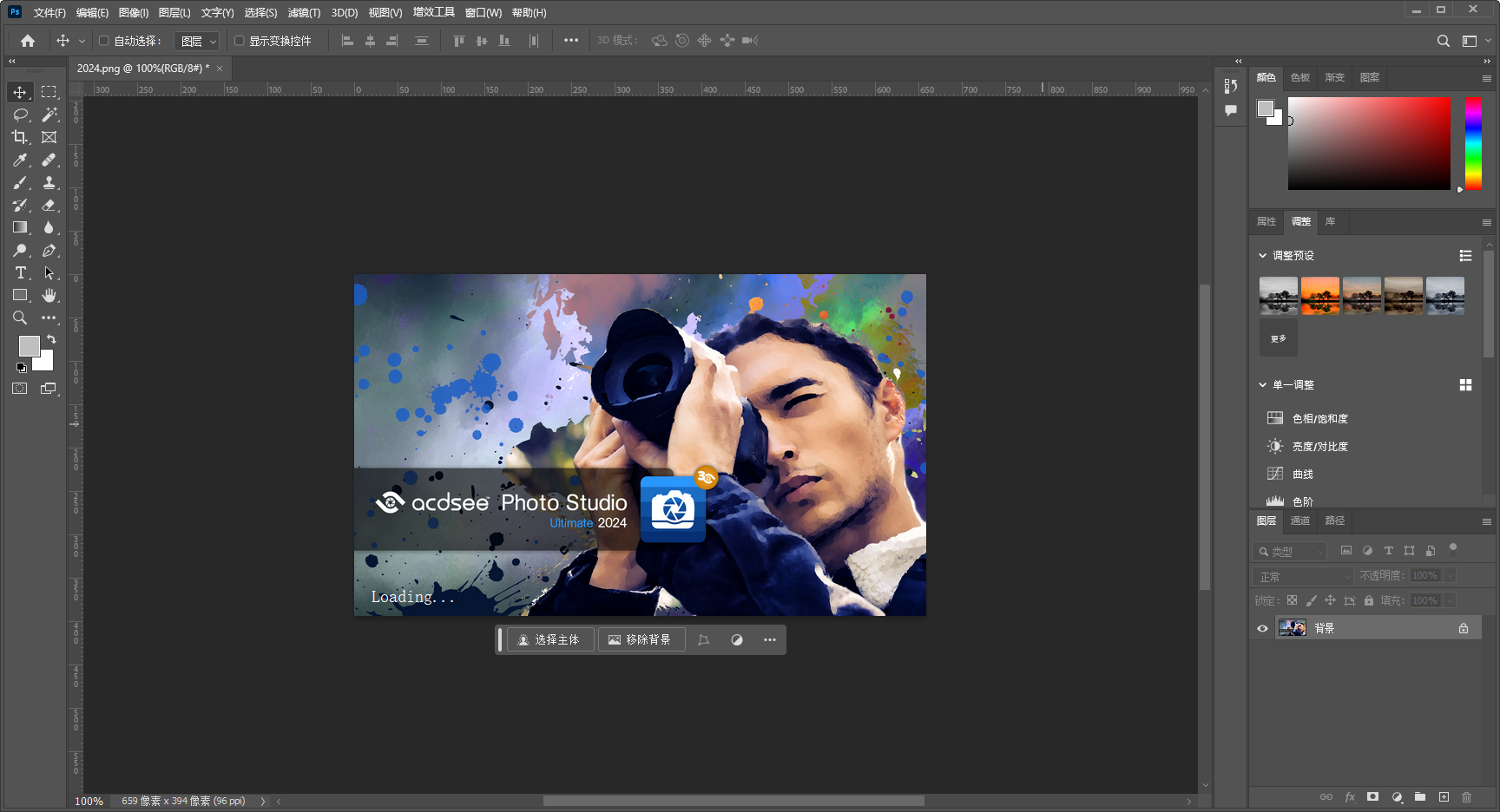Select the History Brush tool

click(x=20, y=205)
